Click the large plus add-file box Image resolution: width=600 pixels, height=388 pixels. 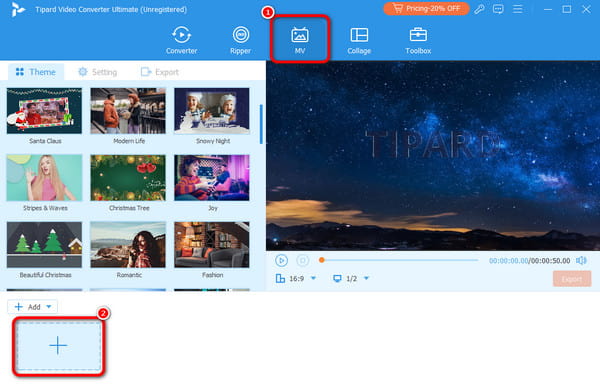(58, 346)
